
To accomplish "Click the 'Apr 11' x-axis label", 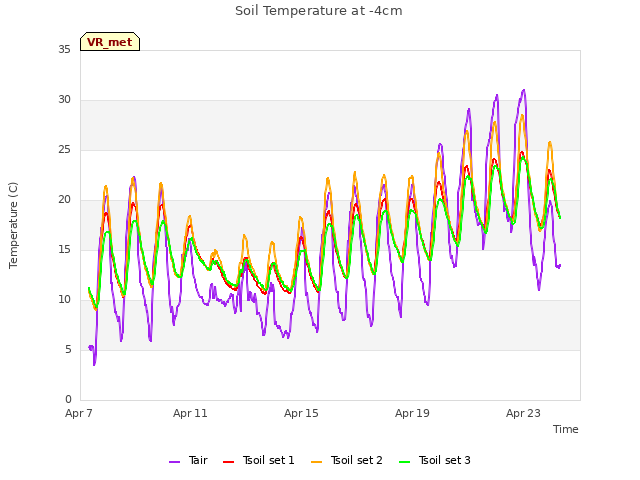I will [x=190, y=413].
